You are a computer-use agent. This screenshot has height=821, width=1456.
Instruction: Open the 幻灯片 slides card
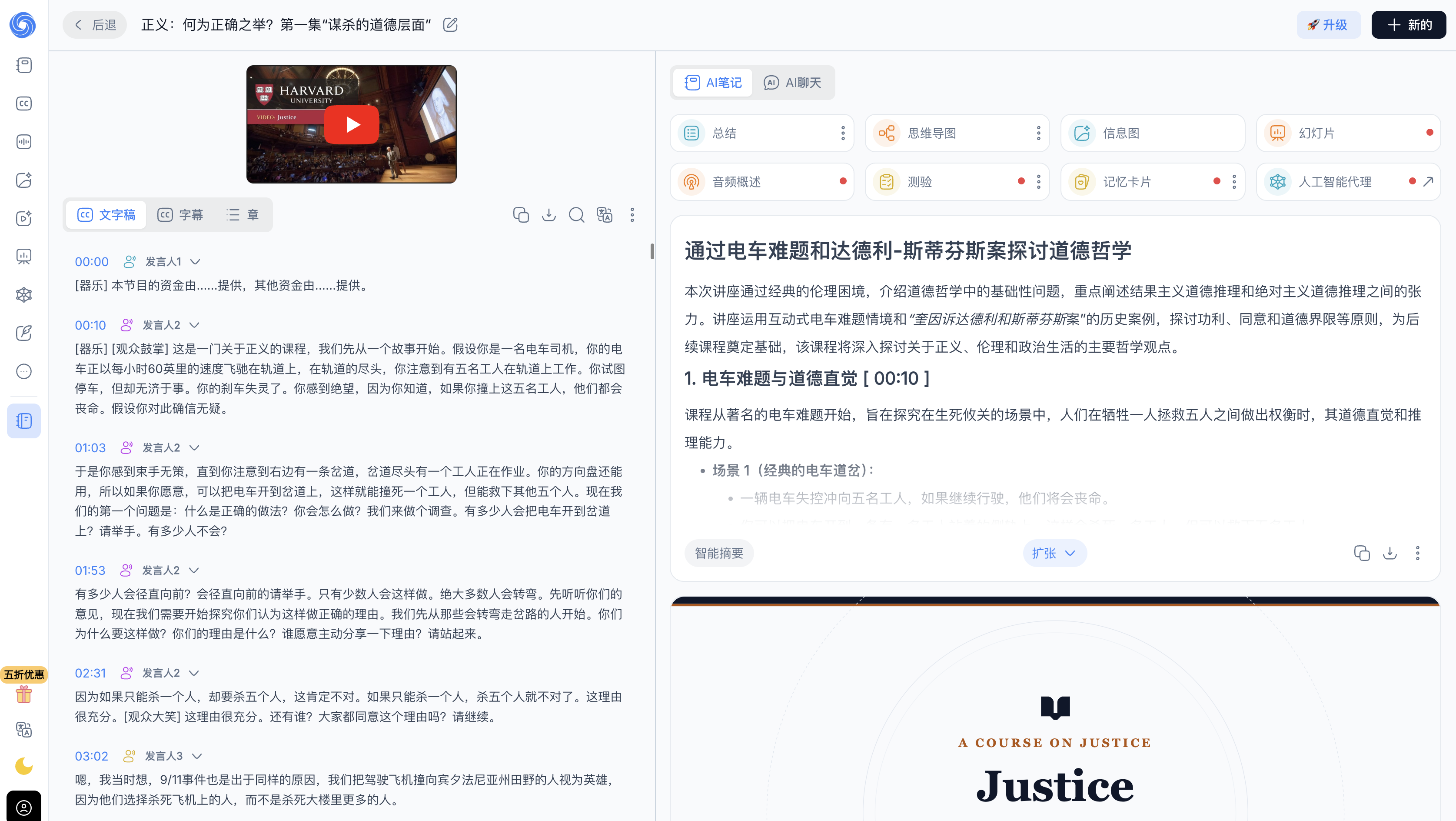(x=1348, y=133)
